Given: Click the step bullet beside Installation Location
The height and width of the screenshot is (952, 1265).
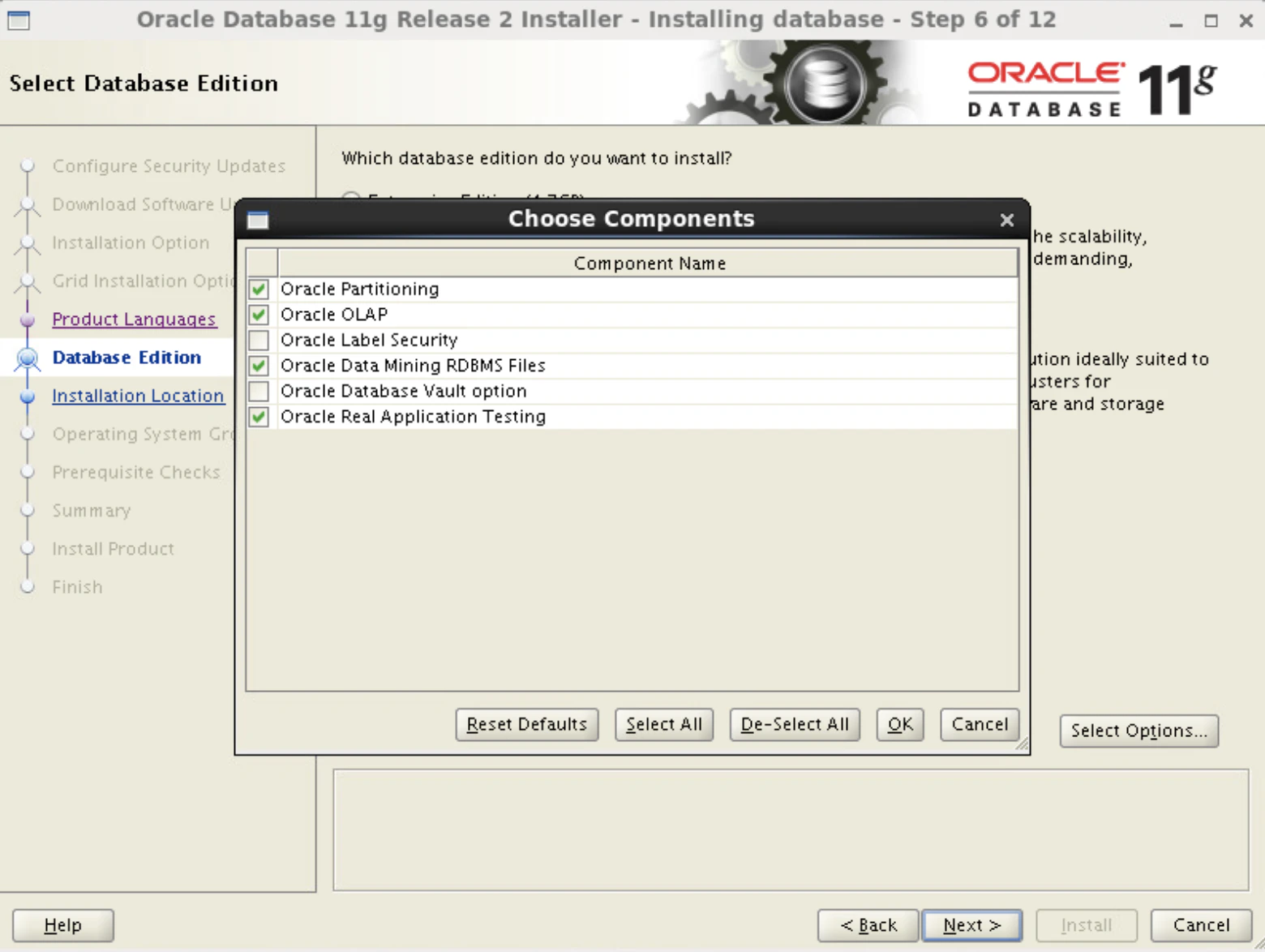Looking at the screenshot, I should 28,396.
